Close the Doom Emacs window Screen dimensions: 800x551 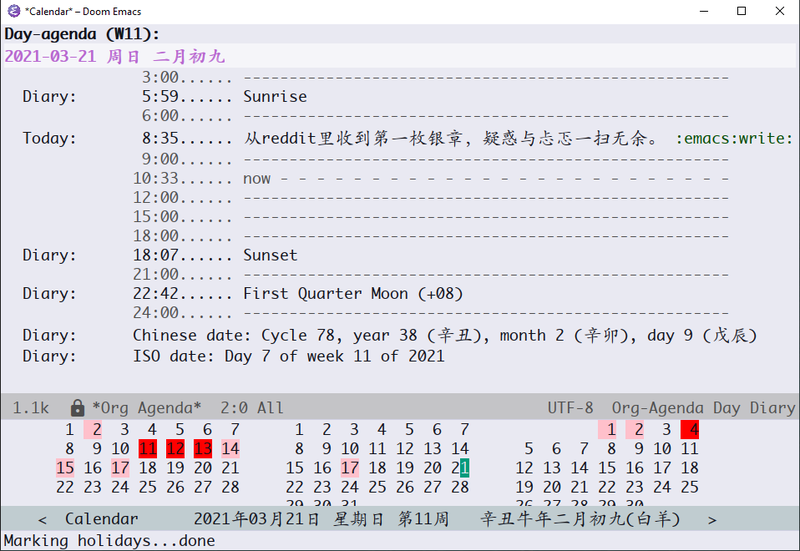[x=780, y=11]
